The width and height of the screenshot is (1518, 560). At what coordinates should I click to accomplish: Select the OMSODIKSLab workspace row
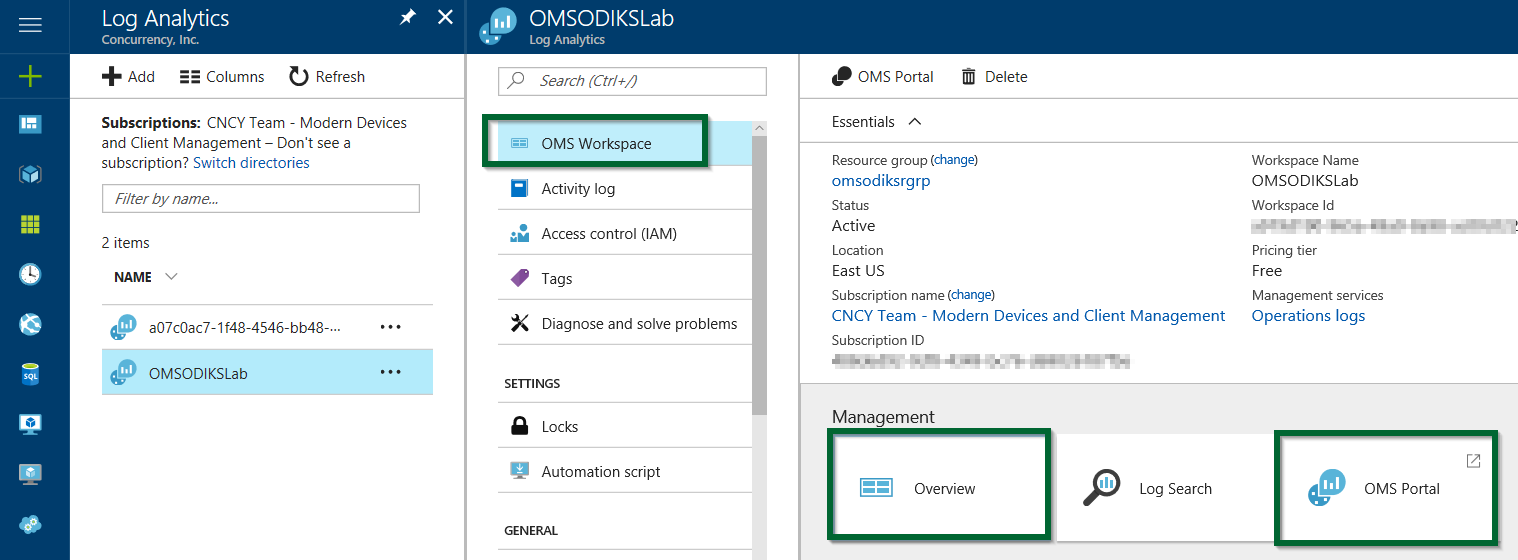[x=267, y=373]
